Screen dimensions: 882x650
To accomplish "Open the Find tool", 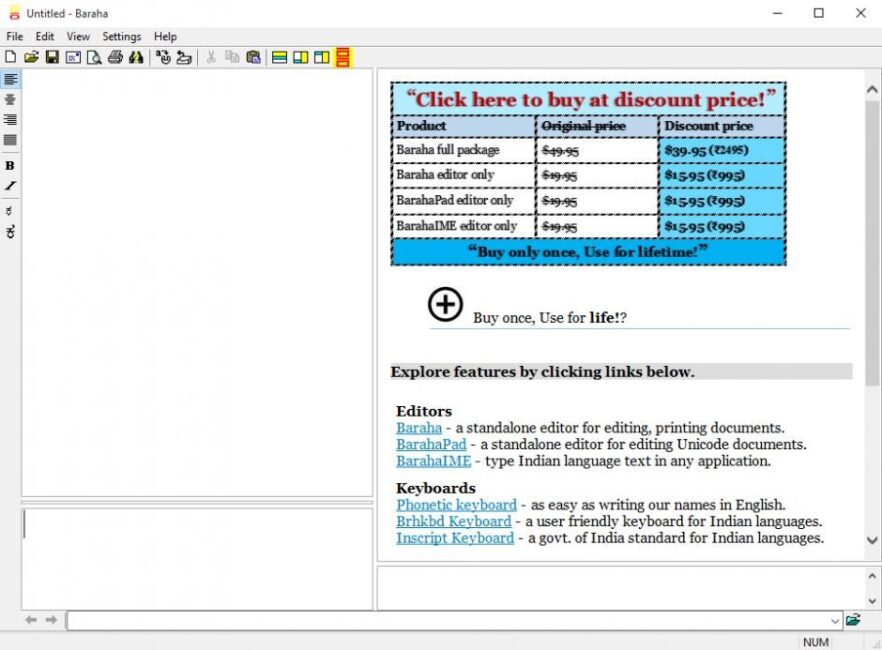I will pyautogui.click(x=134, y=57).
